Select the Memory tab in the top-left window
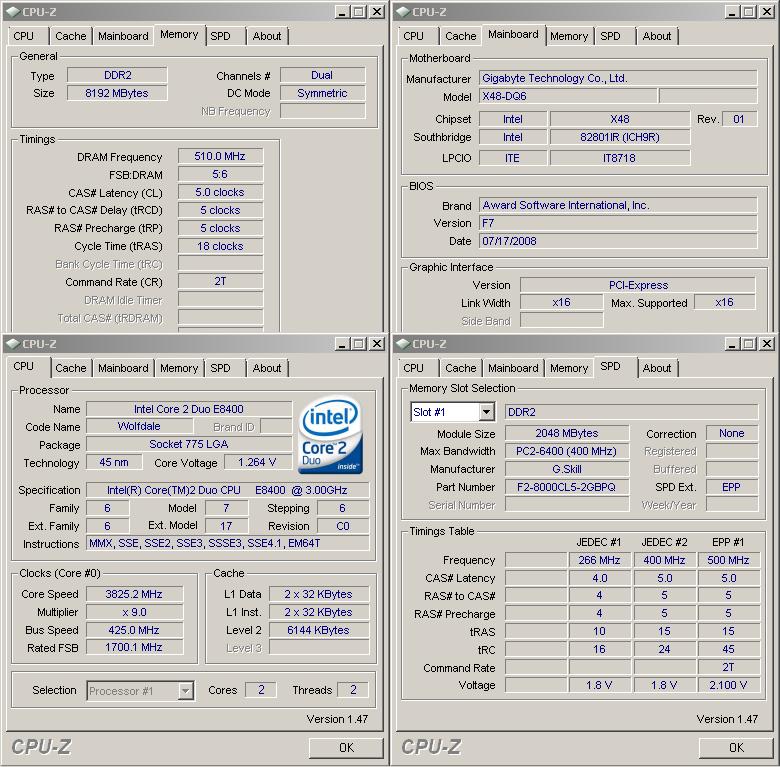780x767 pixels. click(179, 35)
